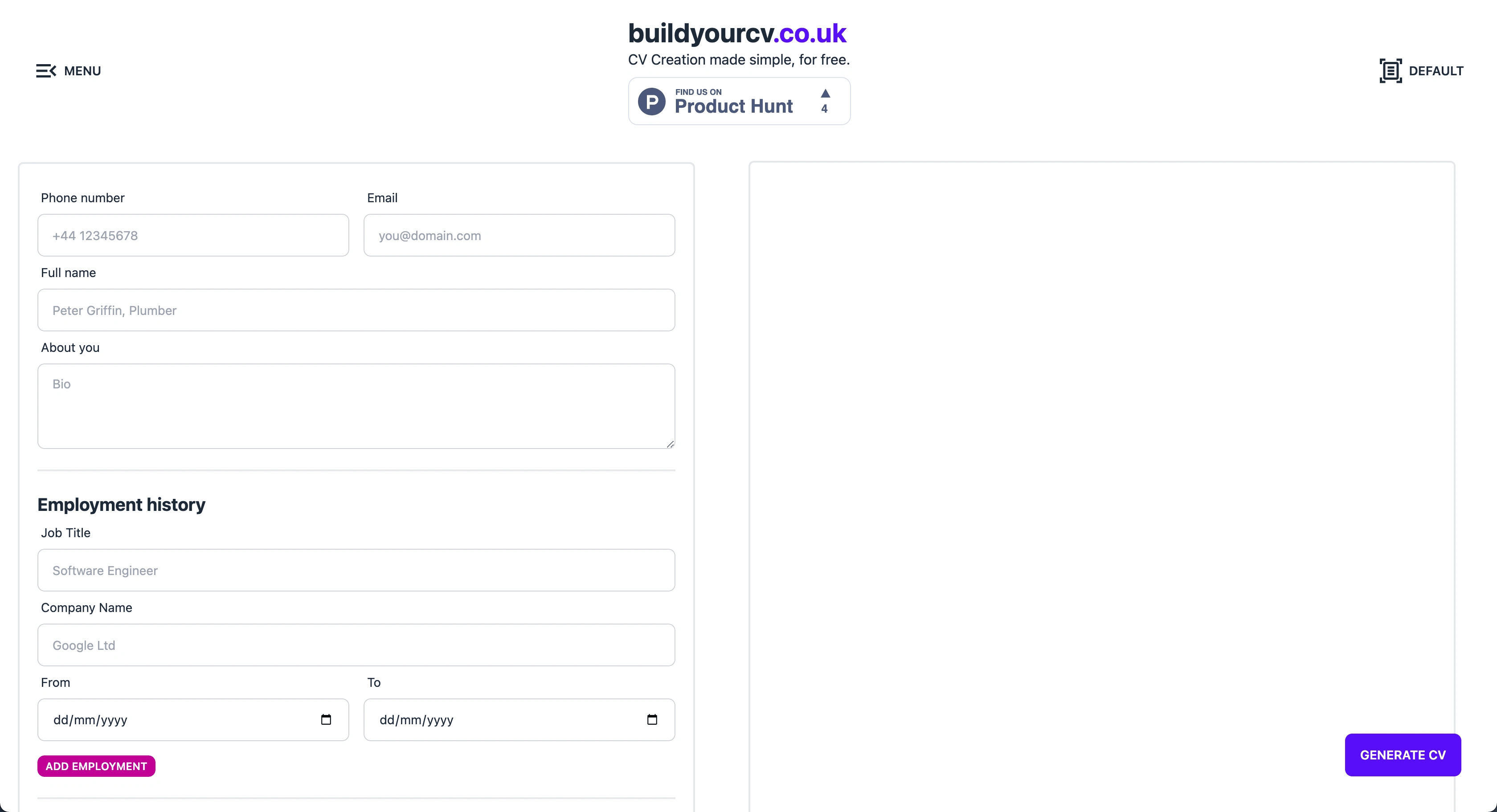Click the Generate CV button
This screenshot has width=1497, height=812.
tap(1403, 755)
